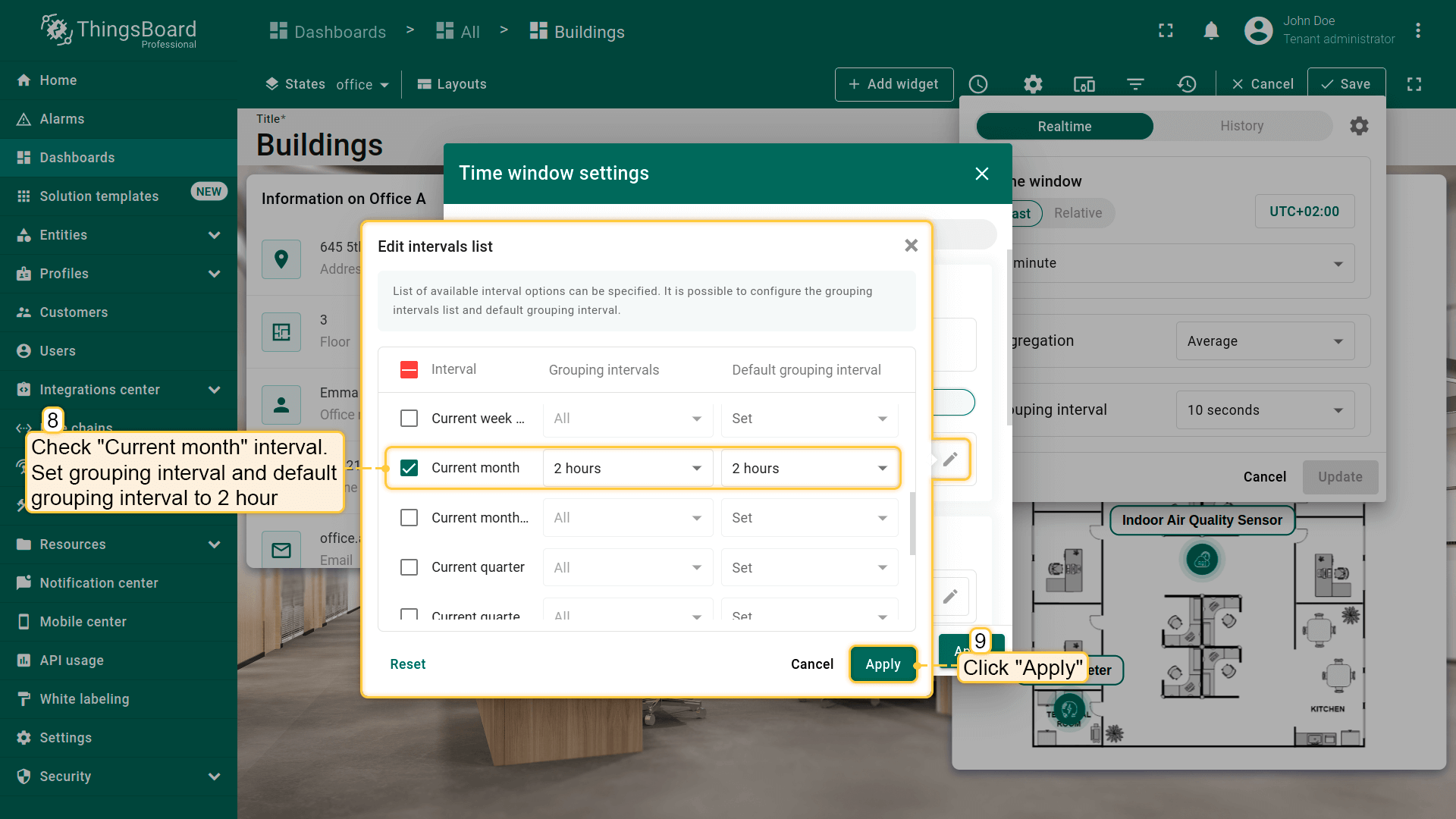Screen dimensions: 1456x819
Task: Check the Current quarter interval checkbox
Action: pyautogui.click(x=409, y=567)
